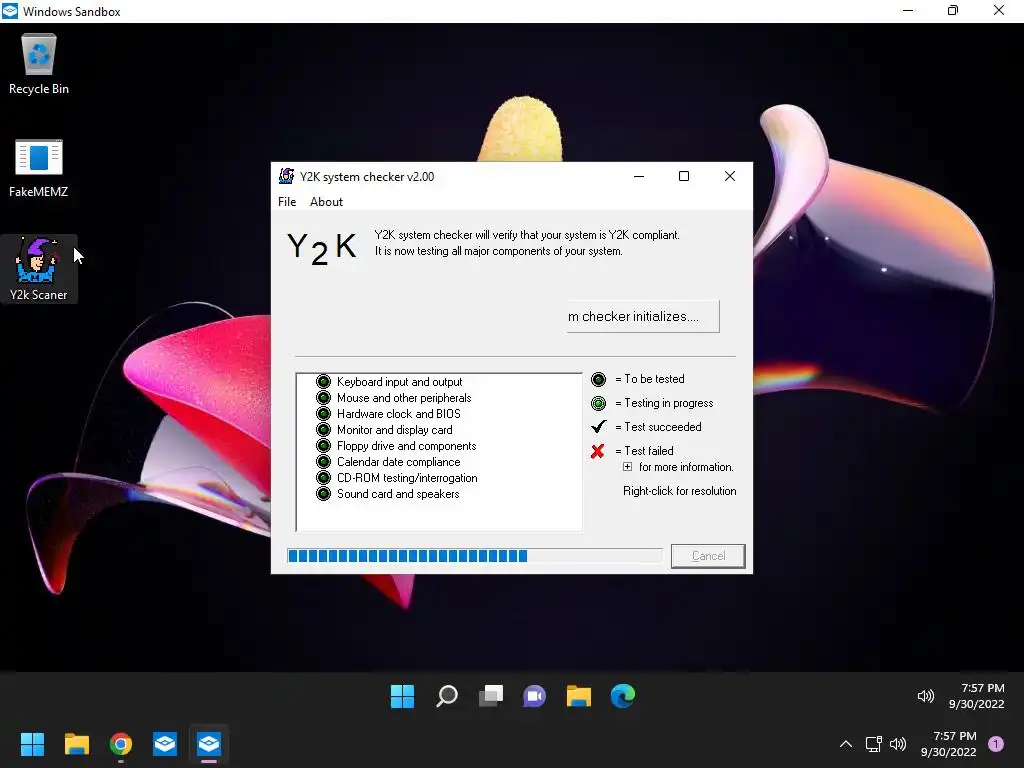Select the Y2k Scaner desktop icon
This screenshot has width=1024, height=768.
tap(39, 269)
